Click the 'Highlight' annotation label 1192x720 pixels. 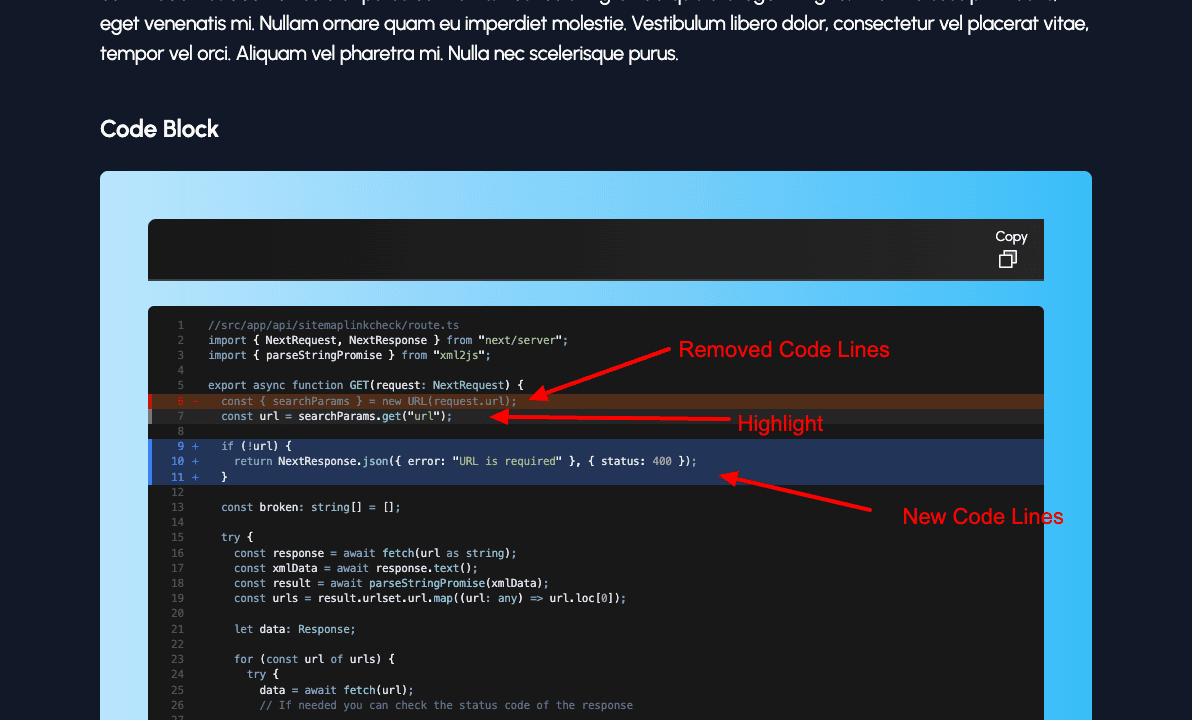(781, 424)
